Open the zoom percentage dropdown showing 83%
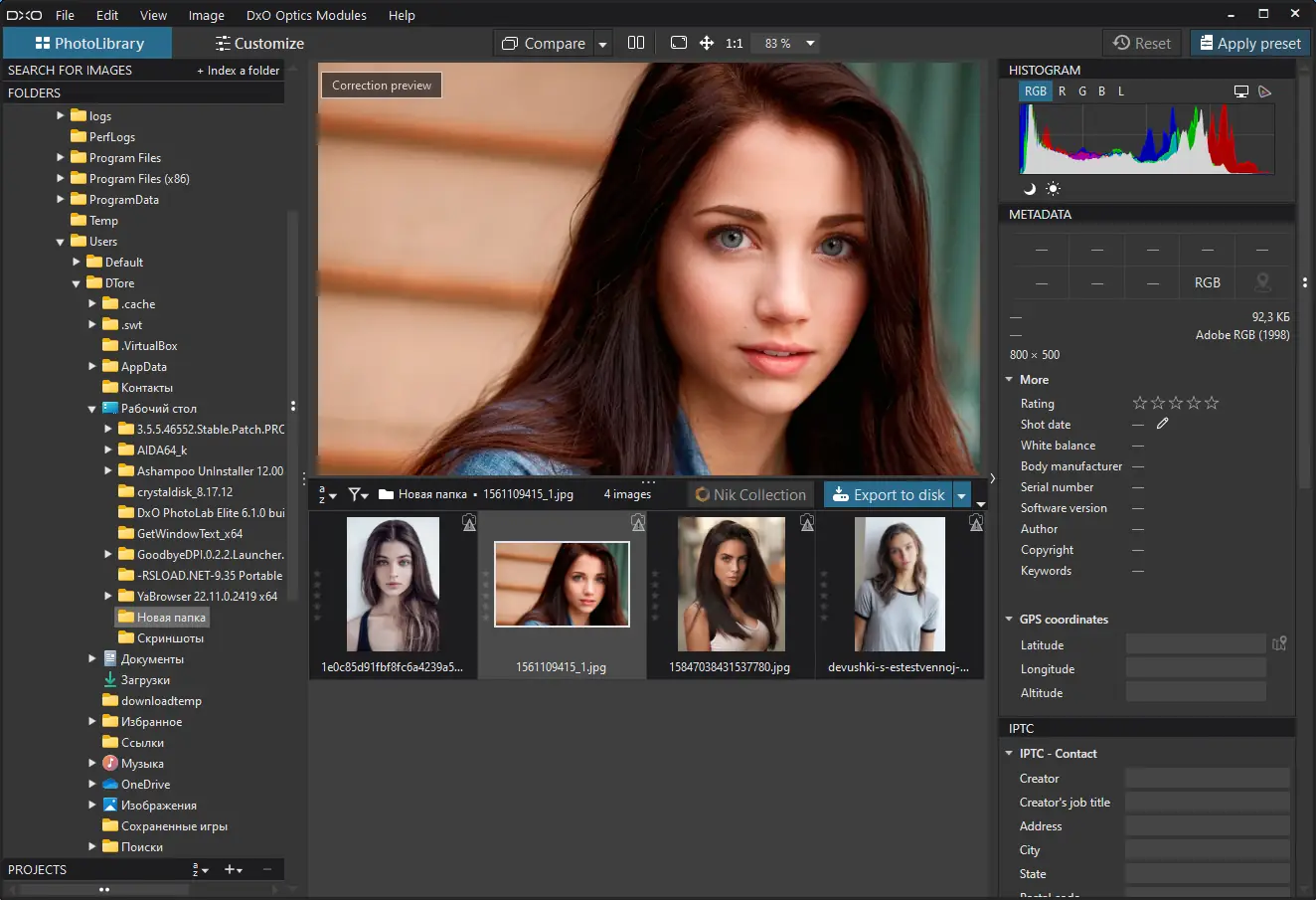1316x900 pixels. point(785,43)
